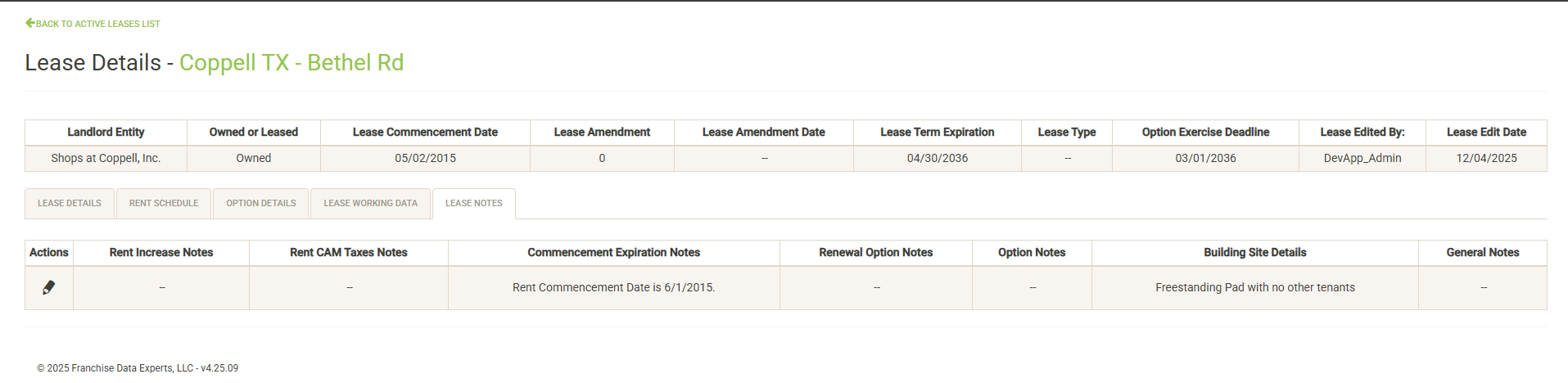
Task: Click the Building Site Details header
Action: (1254, 252)
